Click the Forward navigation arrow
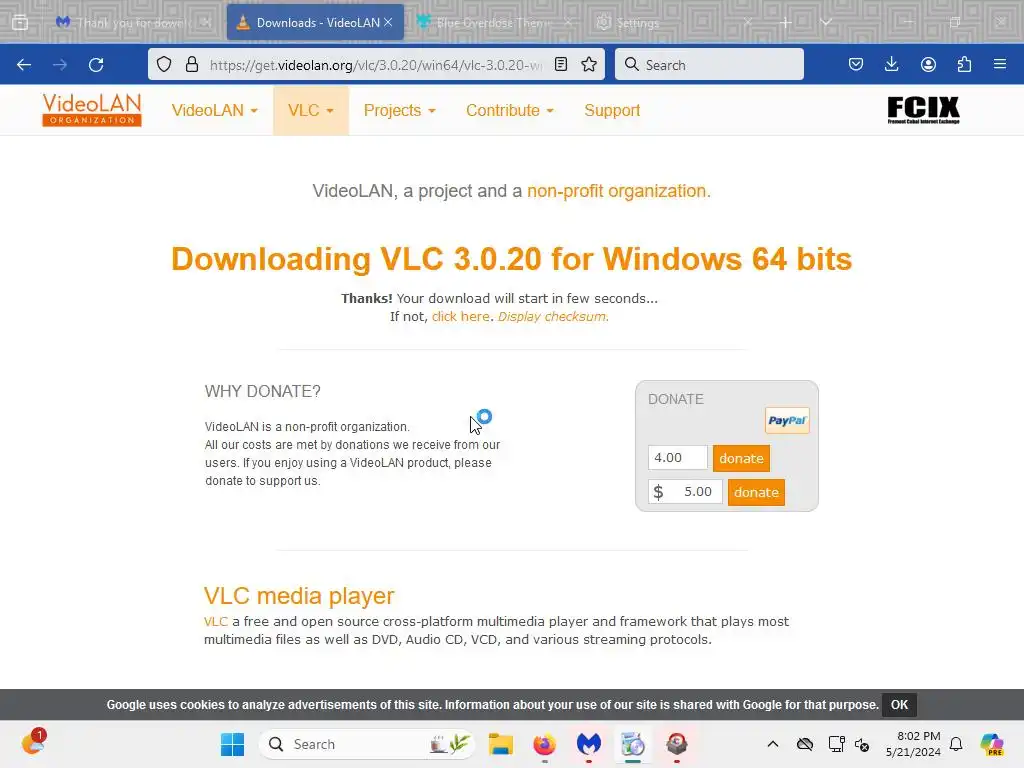The width and height of the screenshot is (1024, 768). (60, 65)
